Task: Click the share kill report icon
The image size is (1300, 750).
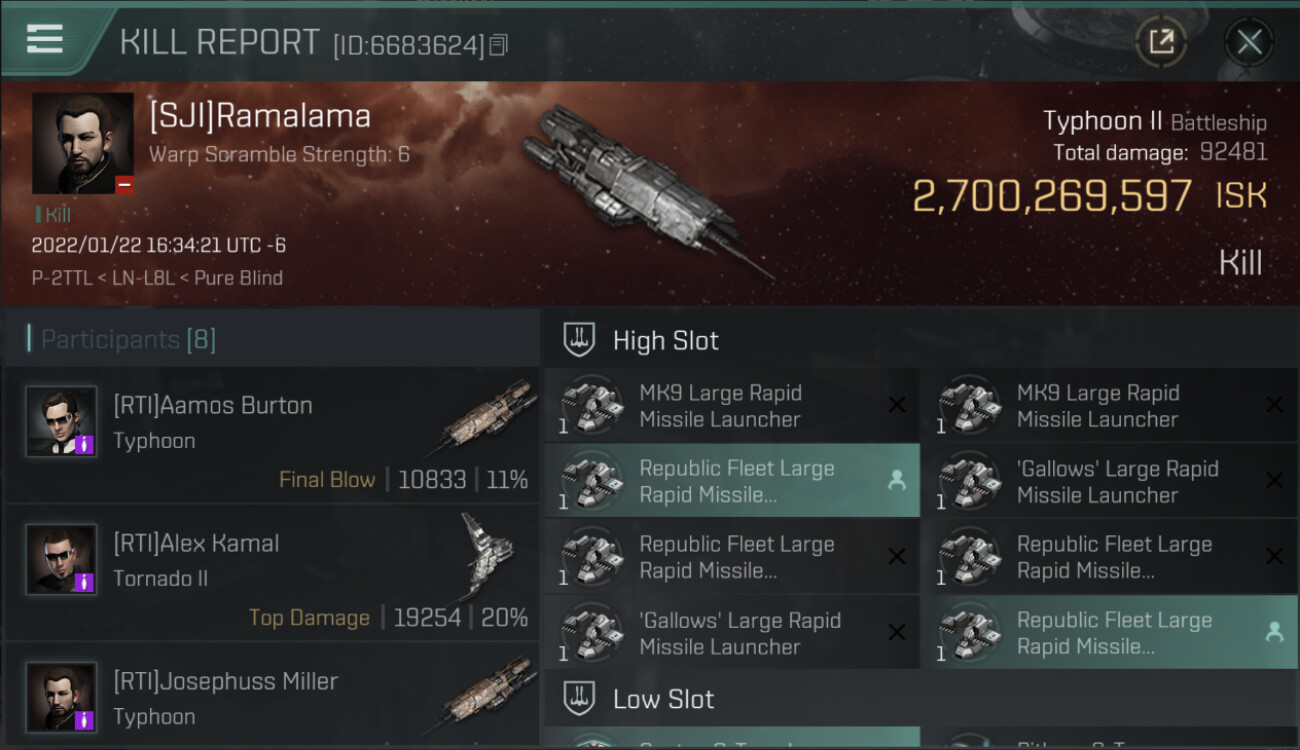Action: coord(1161,42)
